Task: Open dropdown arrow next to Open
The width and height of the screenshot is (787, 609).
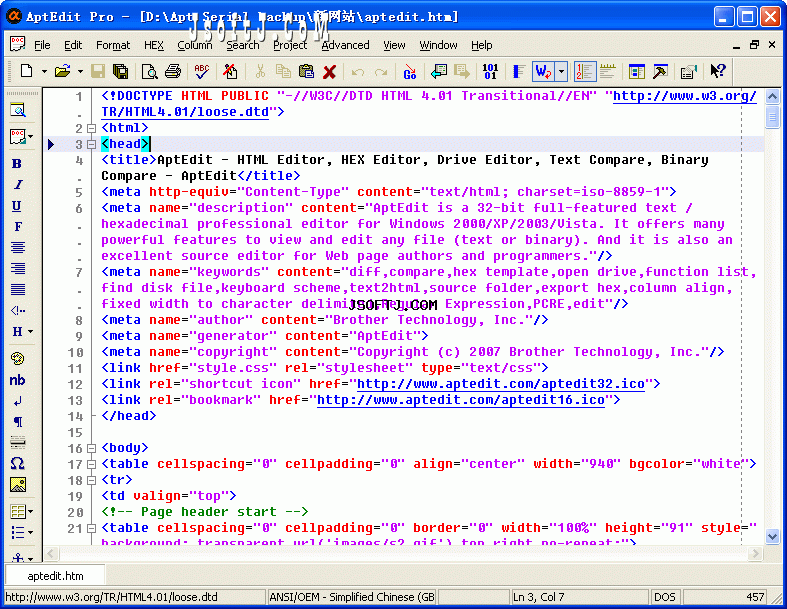Action: (x=80, y=71)
